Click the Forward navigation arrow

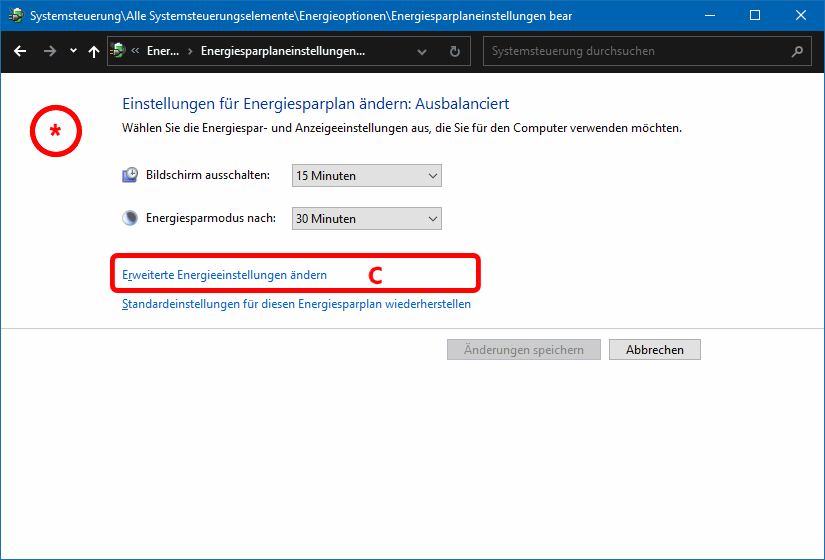pos(49,51)
